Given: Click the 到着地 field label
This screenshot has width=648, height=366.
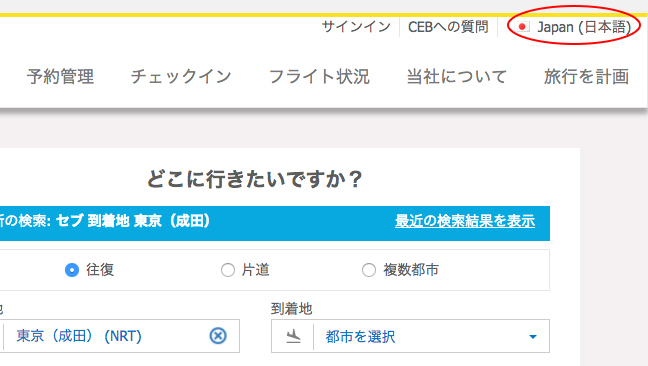Looking at the screenshot, I should click(x=292, y=309).
